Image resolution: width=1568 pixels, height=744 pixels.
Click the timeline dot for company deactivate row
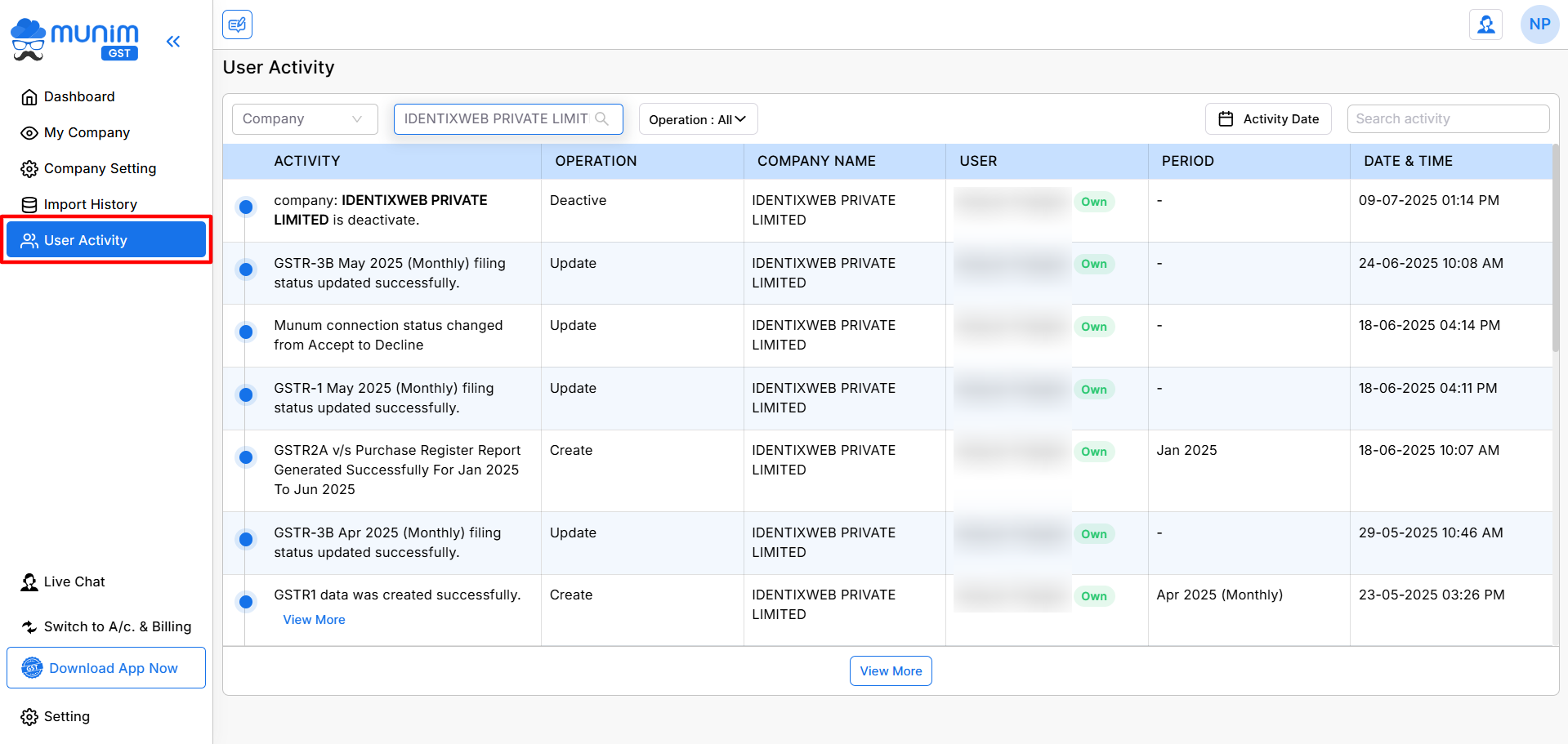coord(246,207)
